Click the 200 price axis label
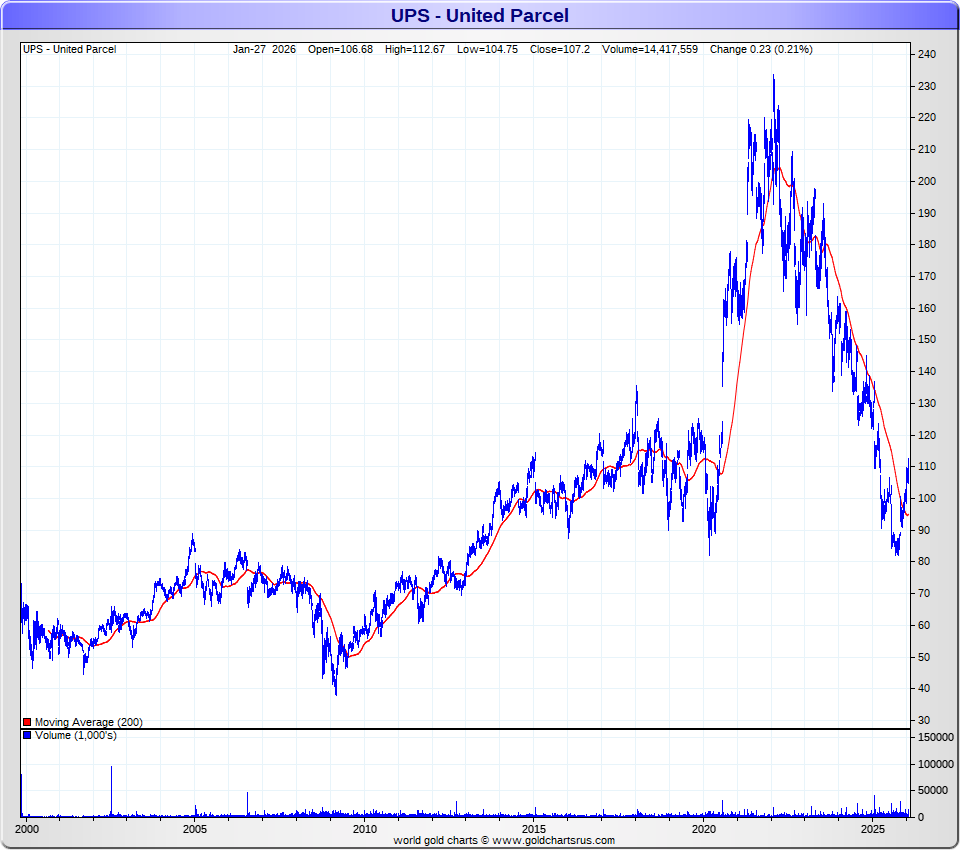 (927, 181)
